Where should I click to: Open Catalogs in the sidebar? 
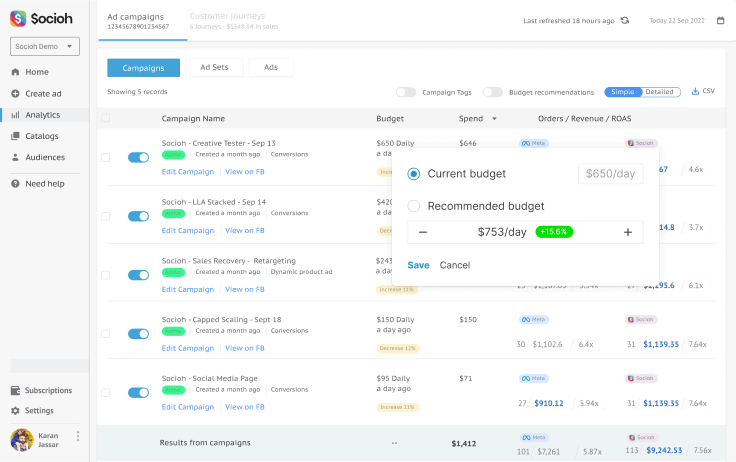pyautogui.click(x=41, y=136)
